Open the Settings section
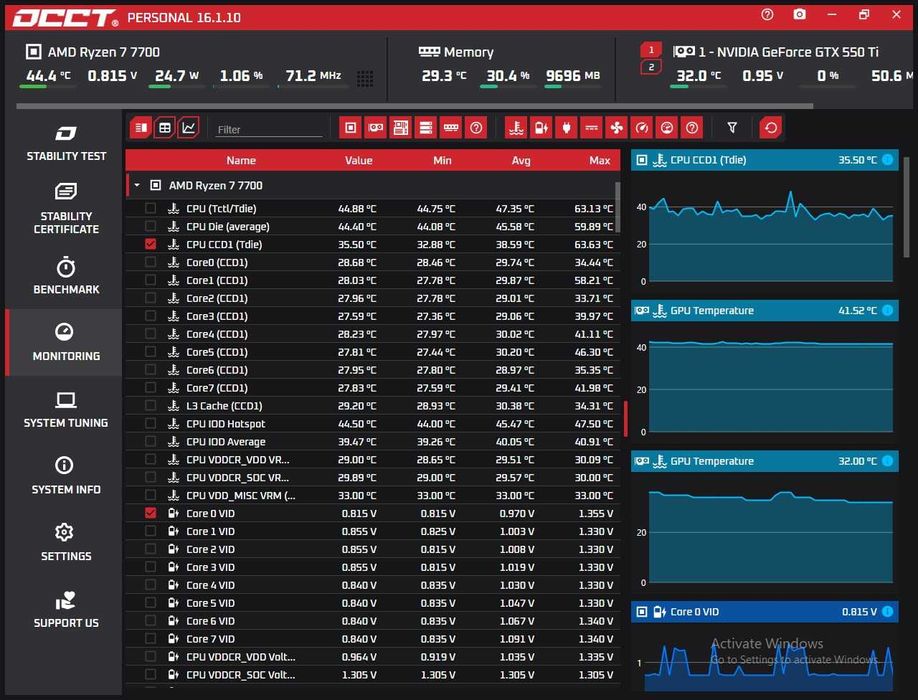This screenshot has width=918, height=700. tap(66, 542)
